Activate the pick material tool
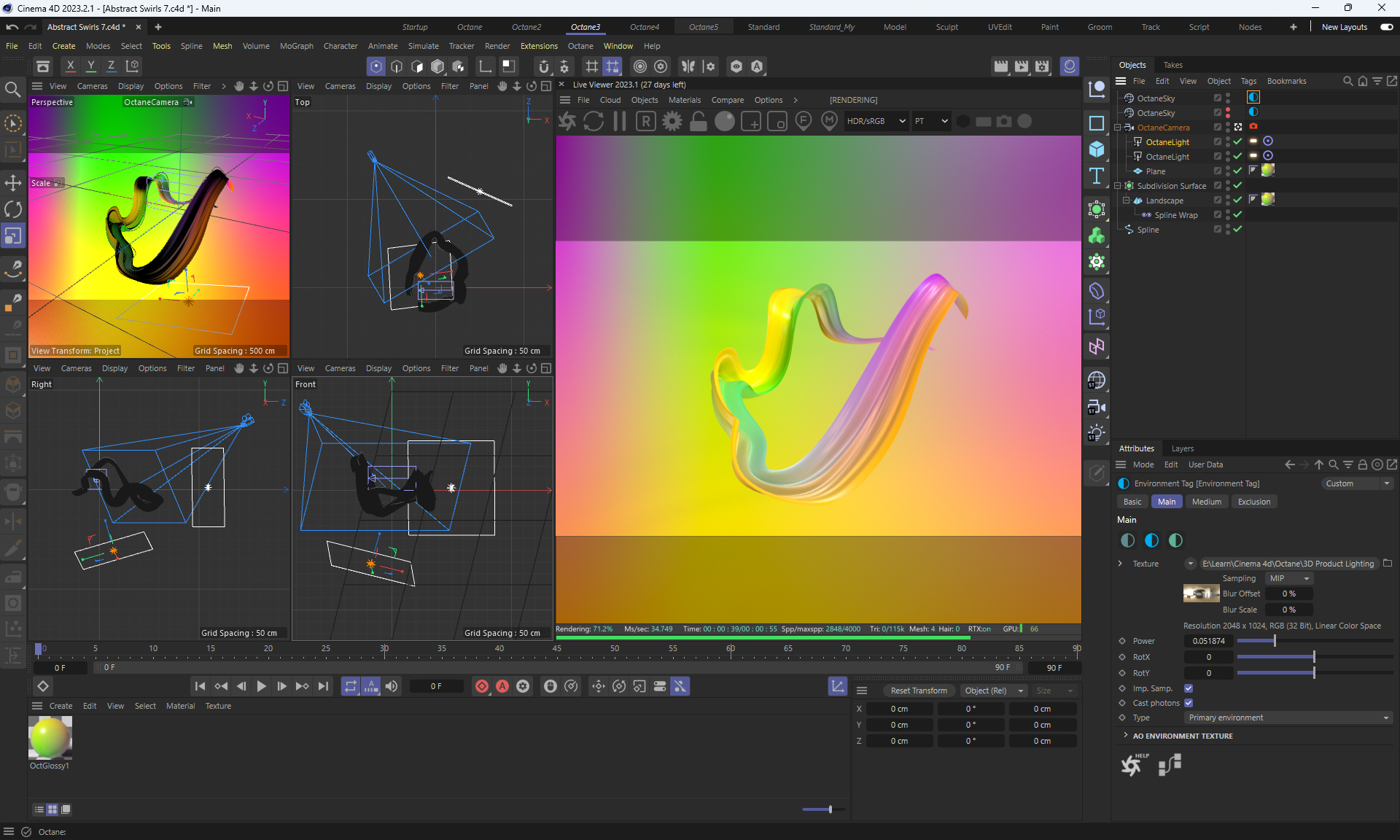The image size is (1400, 840). pyautogui.click(x=829, y=121)
